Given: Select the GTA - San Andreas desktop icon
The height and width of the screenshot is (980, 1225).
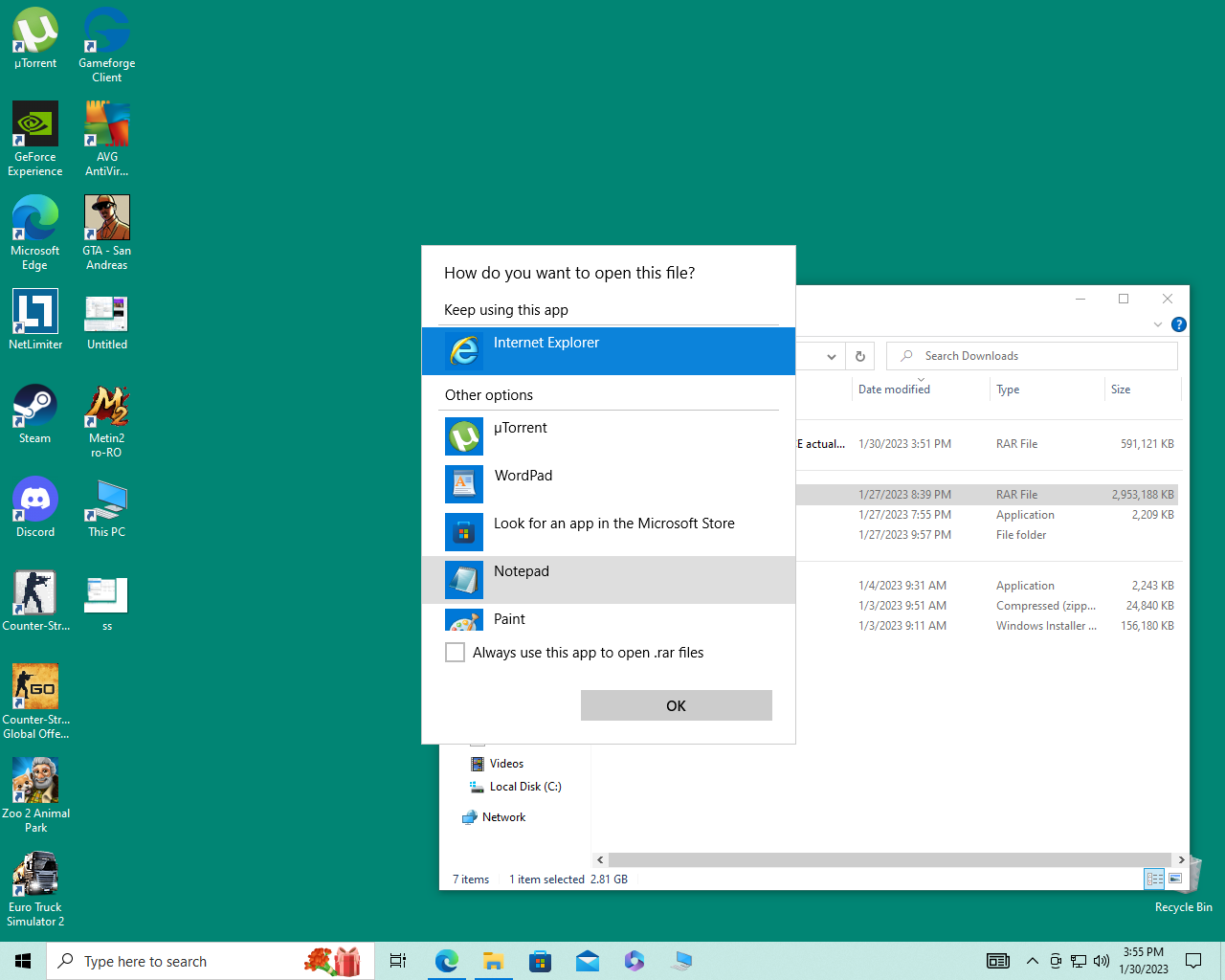Looking at the screenshot, I should point(107,234).
